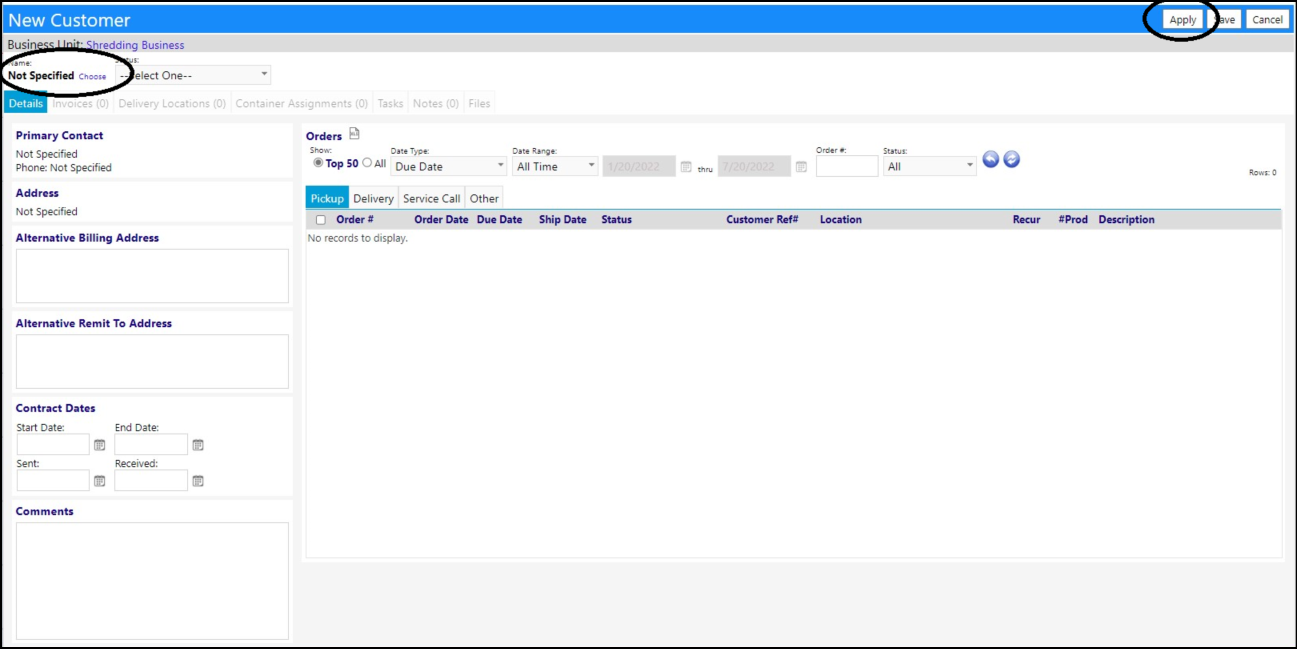Select the Delivery orders tab
1297x649 pixels.
click(x=373, y=198)
